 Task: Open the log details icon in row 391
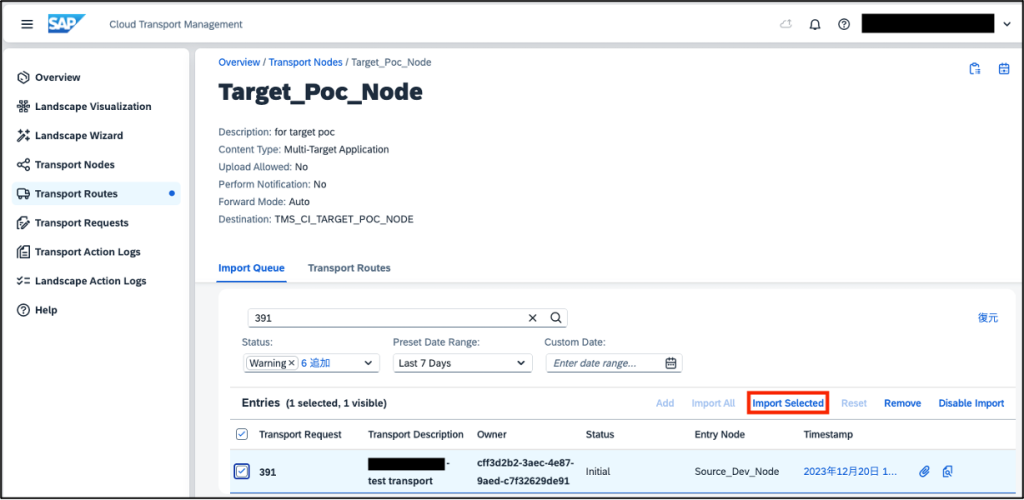tap(948, 471)
